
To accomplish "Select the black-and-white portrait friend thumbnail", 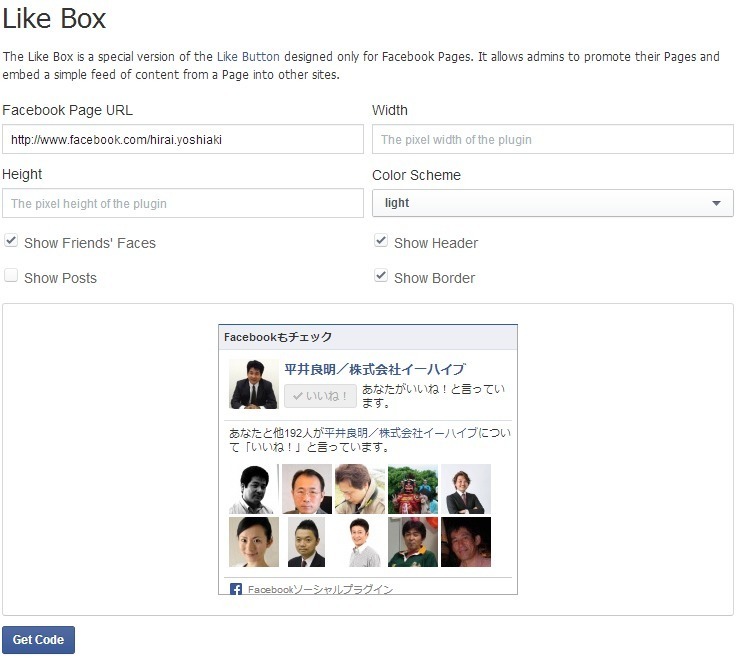I will tap(254, 489).
